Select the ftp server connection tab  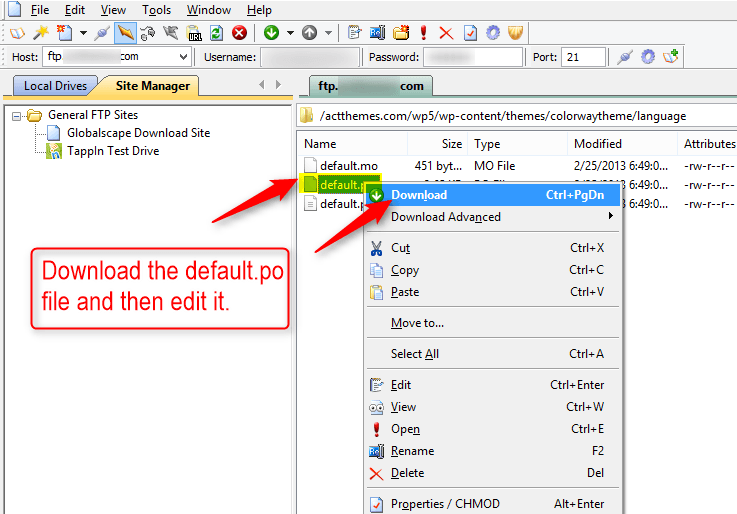371,86
